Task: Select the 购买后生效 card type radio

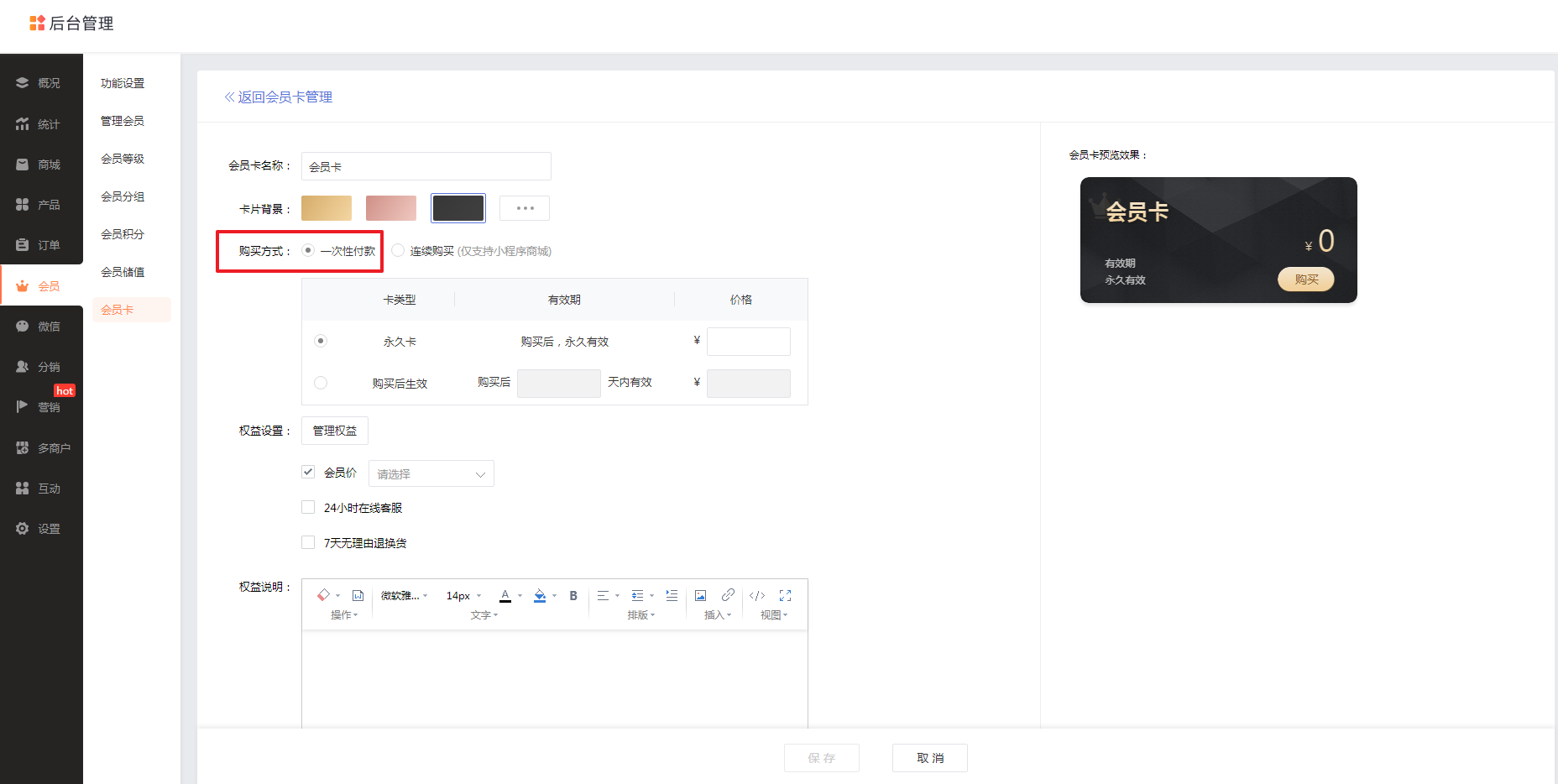Action: pyautogui.click(x=321, y=383)
